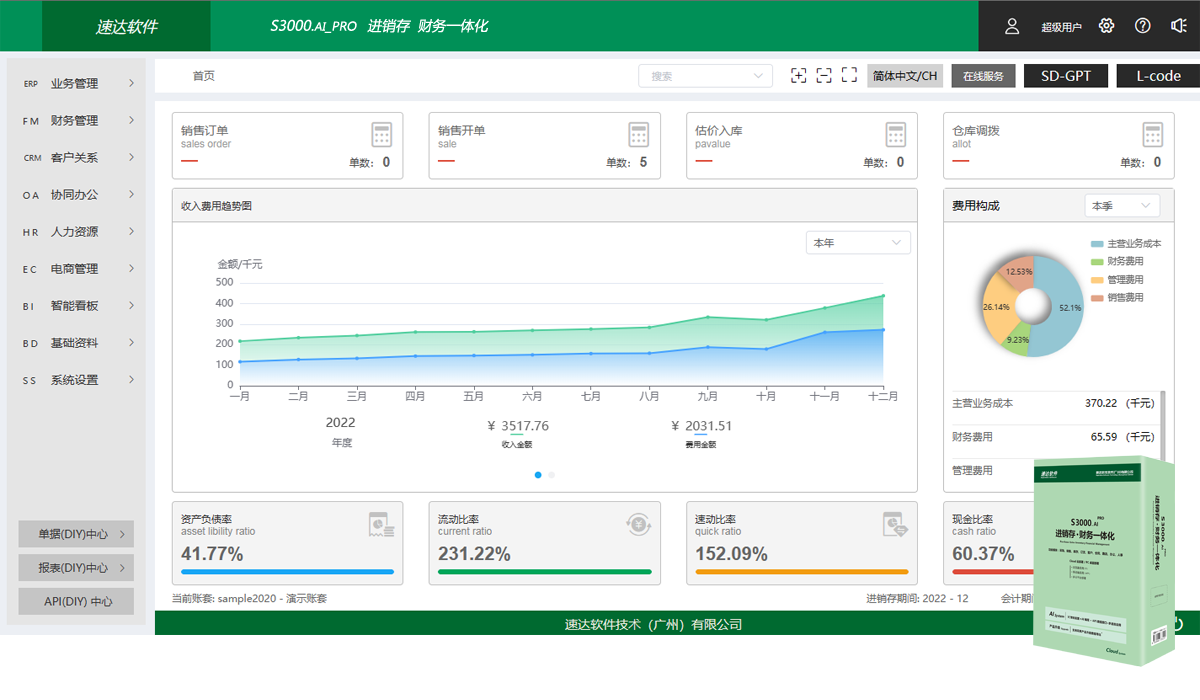Expand chevron beside 系统设置
This screenshot has width=1200, height=700.
(131, 379)
